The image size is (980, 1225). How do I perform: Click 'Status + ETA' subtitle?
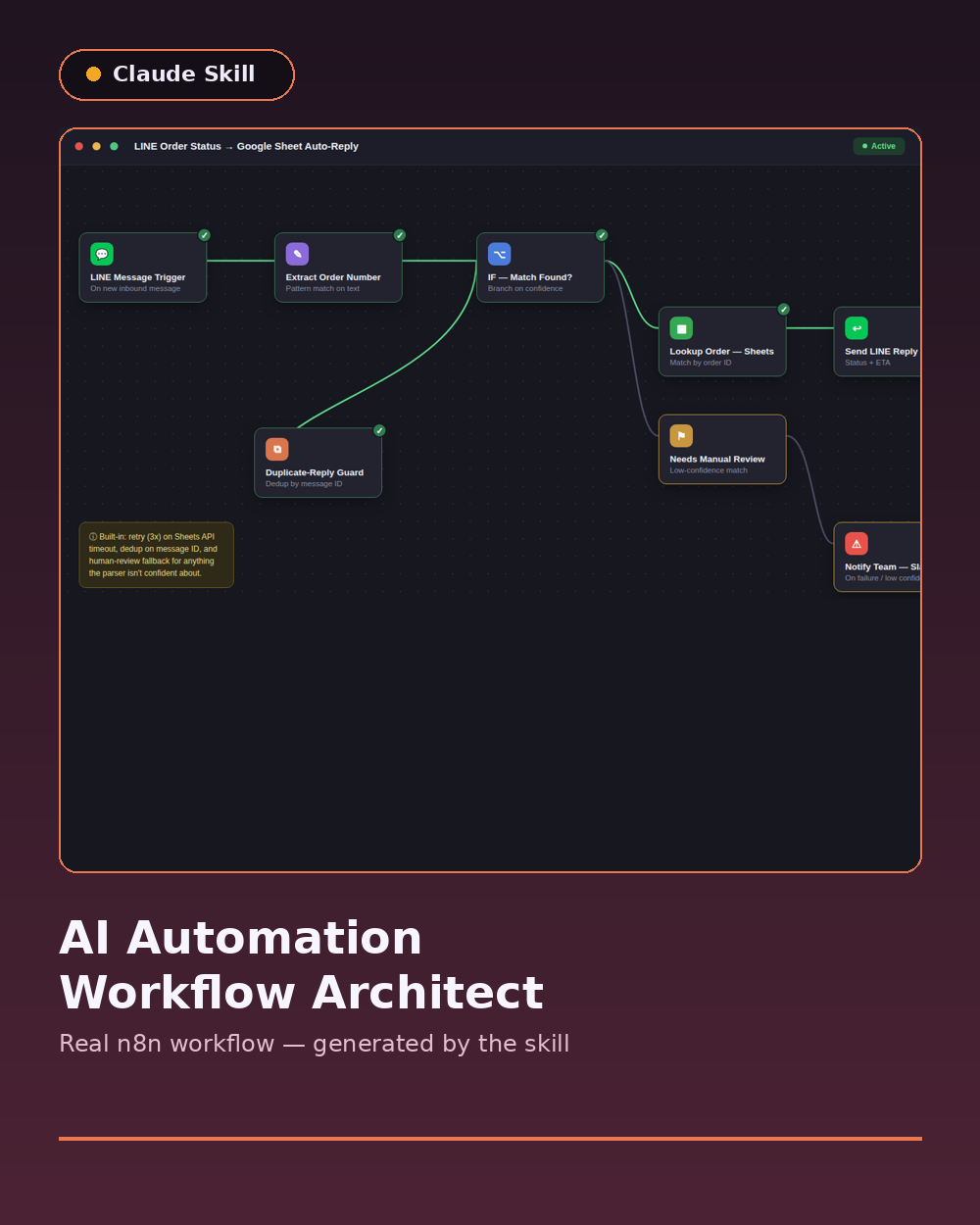coord(868,363)
